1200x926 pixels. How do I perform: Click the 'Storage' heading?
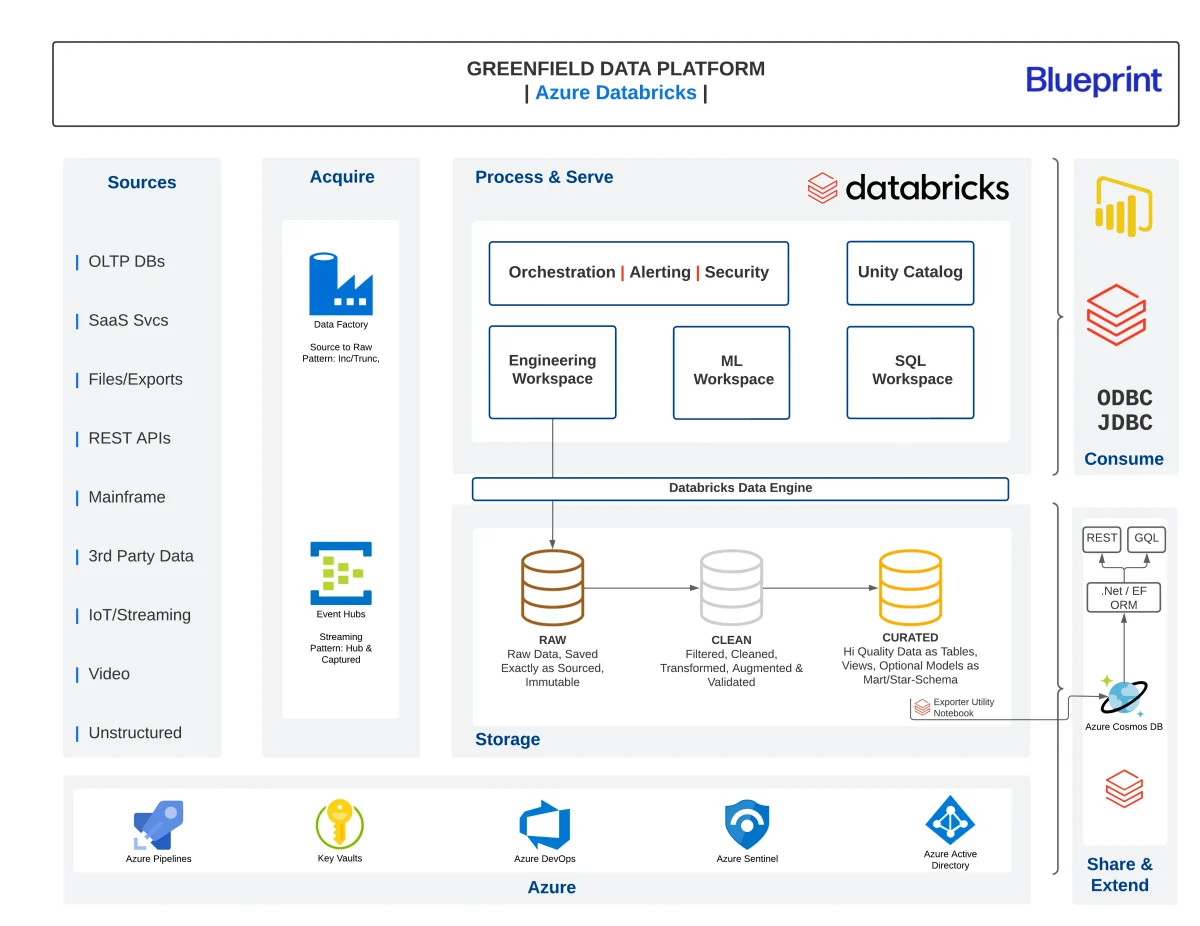pos(508,740)
